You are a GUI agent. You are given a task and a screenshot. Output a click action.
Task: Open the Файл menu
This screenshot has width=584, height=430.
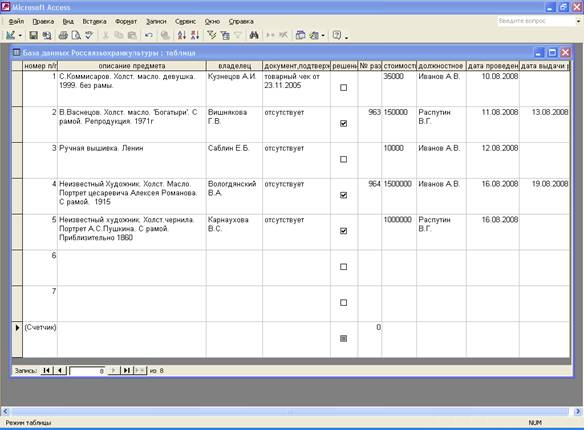tap(16, 22)
